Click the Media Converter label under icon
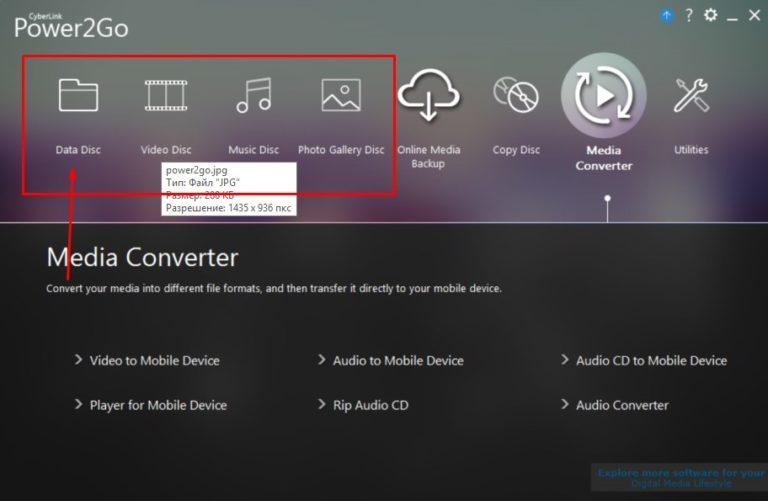The height and width of the screenshot is (501, 768). 603,158
